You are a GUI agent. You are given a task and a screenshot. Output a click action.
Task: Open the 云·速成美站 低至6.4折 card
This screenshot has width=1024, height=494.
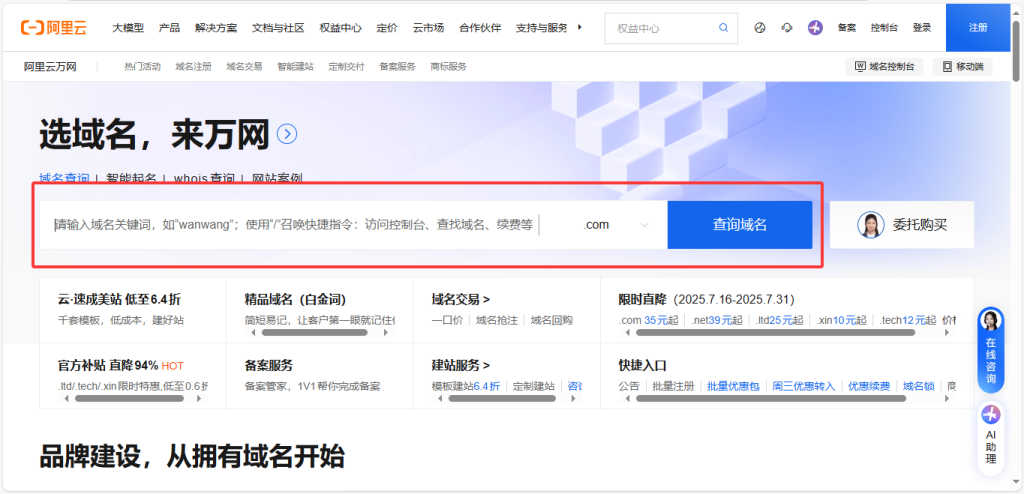pos(133,310)
